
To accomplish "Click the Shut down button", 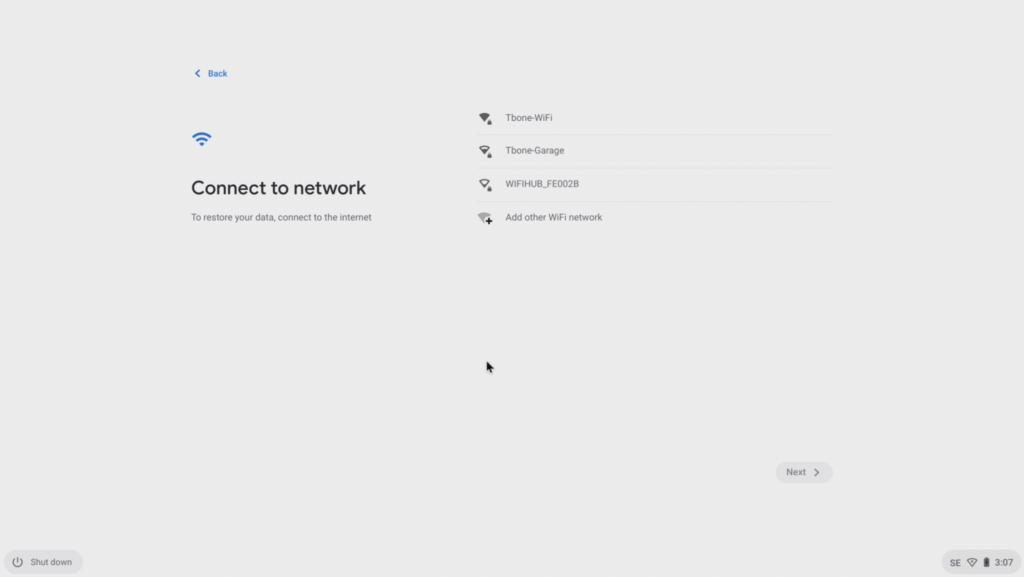I will click(x=43, y=562).
